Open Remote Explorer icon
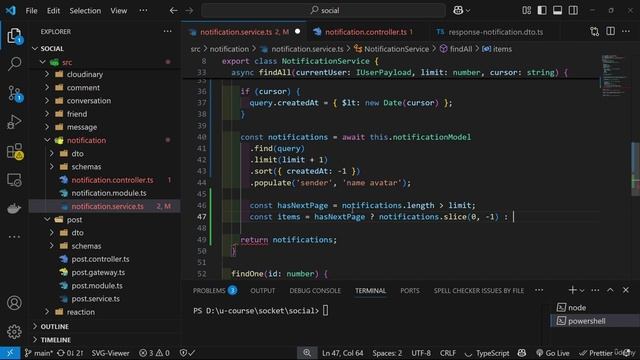The height and width of the screenshot is (360, 640). point(14,180)
